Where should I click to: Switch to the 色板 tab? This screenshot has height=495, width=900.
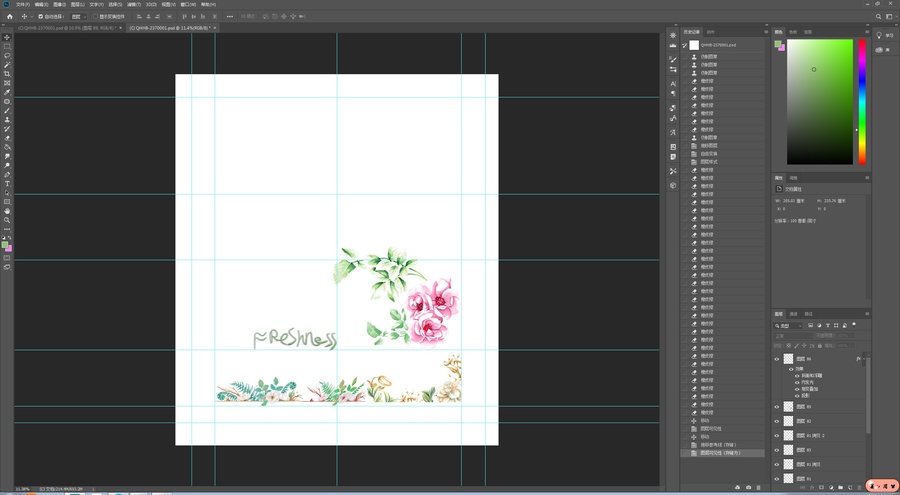tap(793, 32)
